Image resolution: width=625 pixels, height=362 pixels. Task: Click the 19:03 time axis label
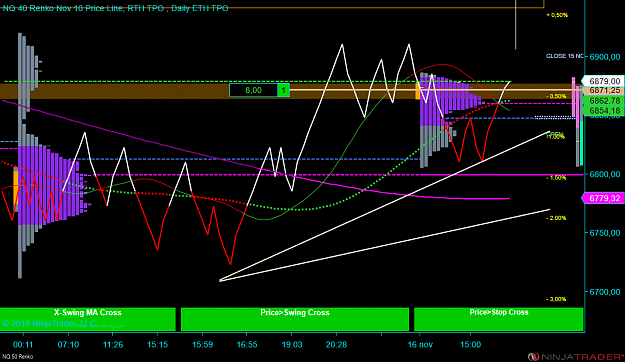point(292,344)
